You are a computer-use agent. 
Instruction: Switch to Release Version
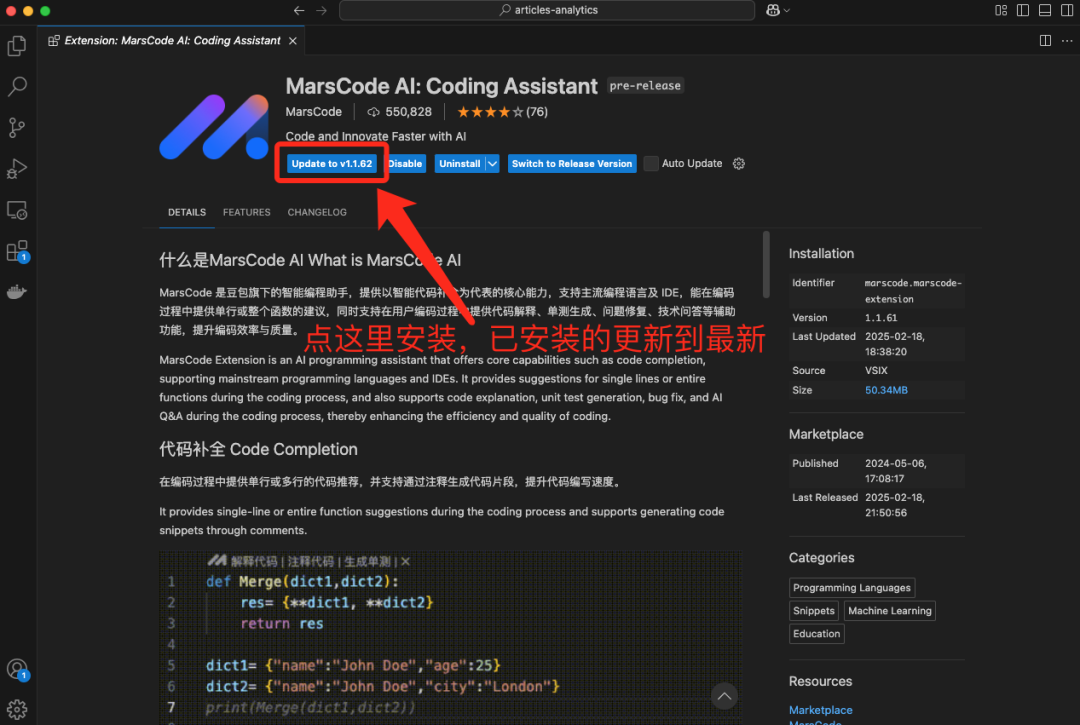tap(572, 164)
